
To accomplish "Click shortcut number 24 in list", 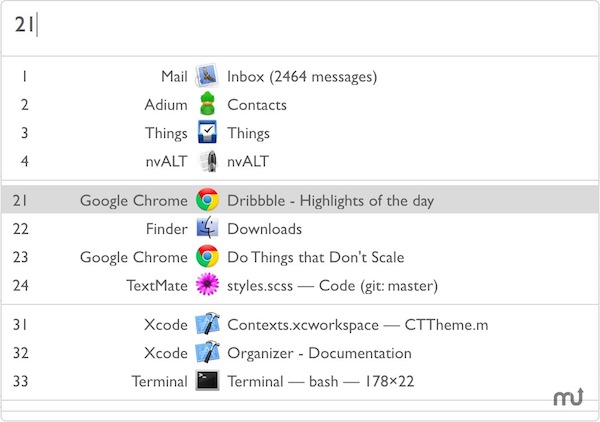I will click(21, 285).
